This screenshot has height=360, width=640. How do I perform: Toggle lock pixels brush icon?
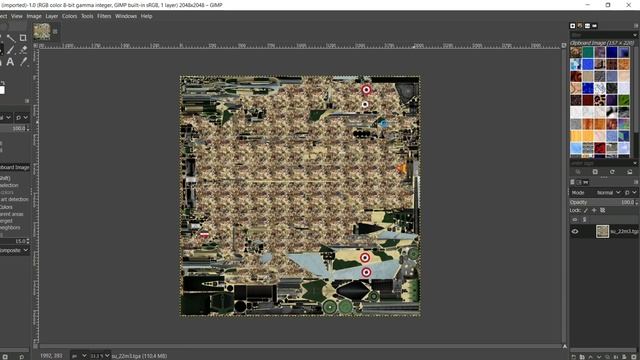586,211
